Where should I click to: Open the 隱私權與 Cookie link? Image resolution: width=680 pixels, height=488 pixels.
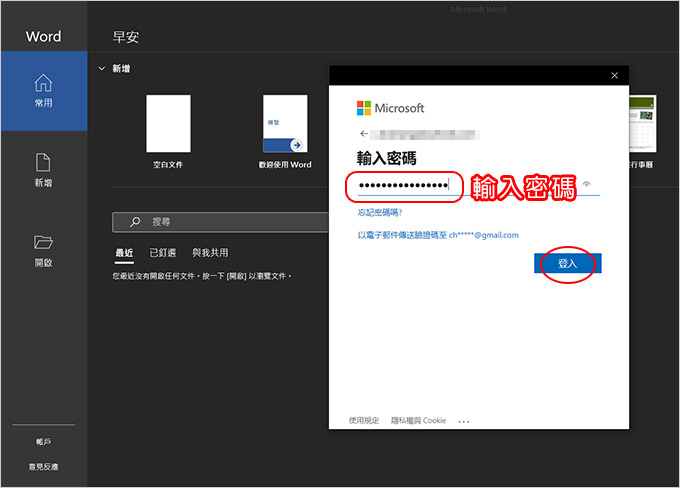pos(418,420)
